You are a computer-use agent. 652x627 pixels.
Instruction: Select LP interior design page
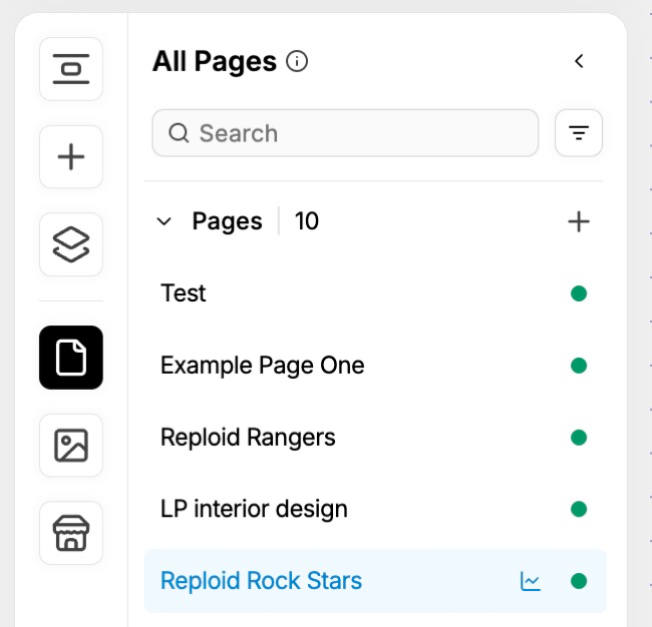pyautogui.click(x=254, y=509)
